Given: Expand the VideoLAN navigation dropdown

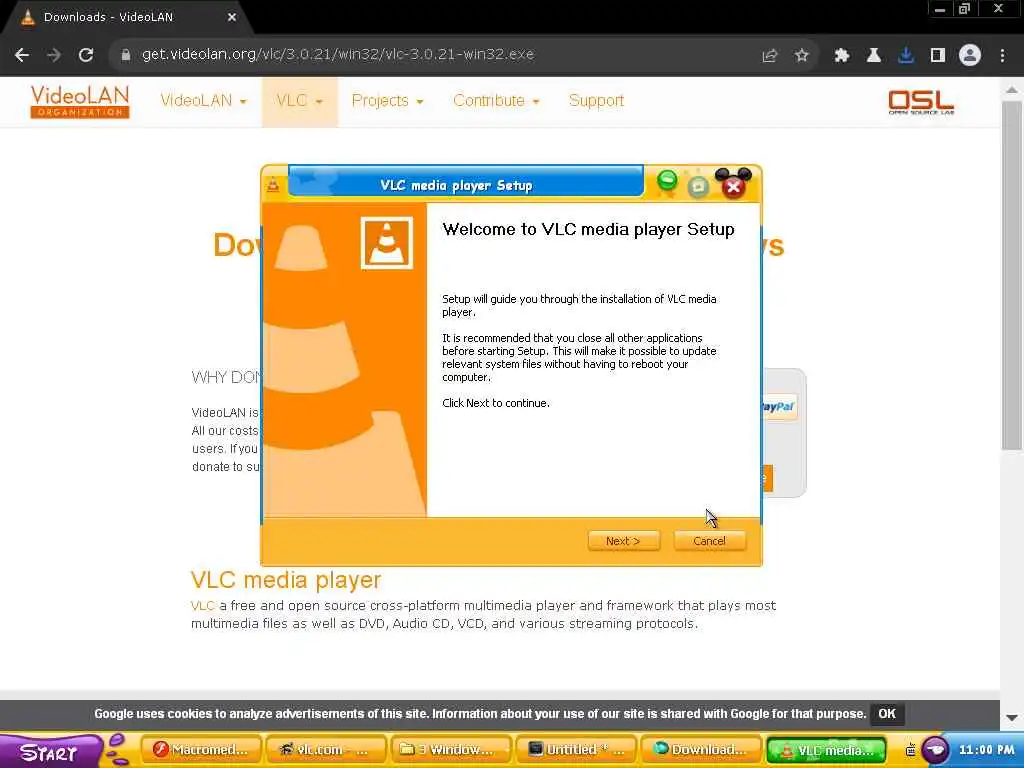Looking at the screenshot, I should [203, 101].
